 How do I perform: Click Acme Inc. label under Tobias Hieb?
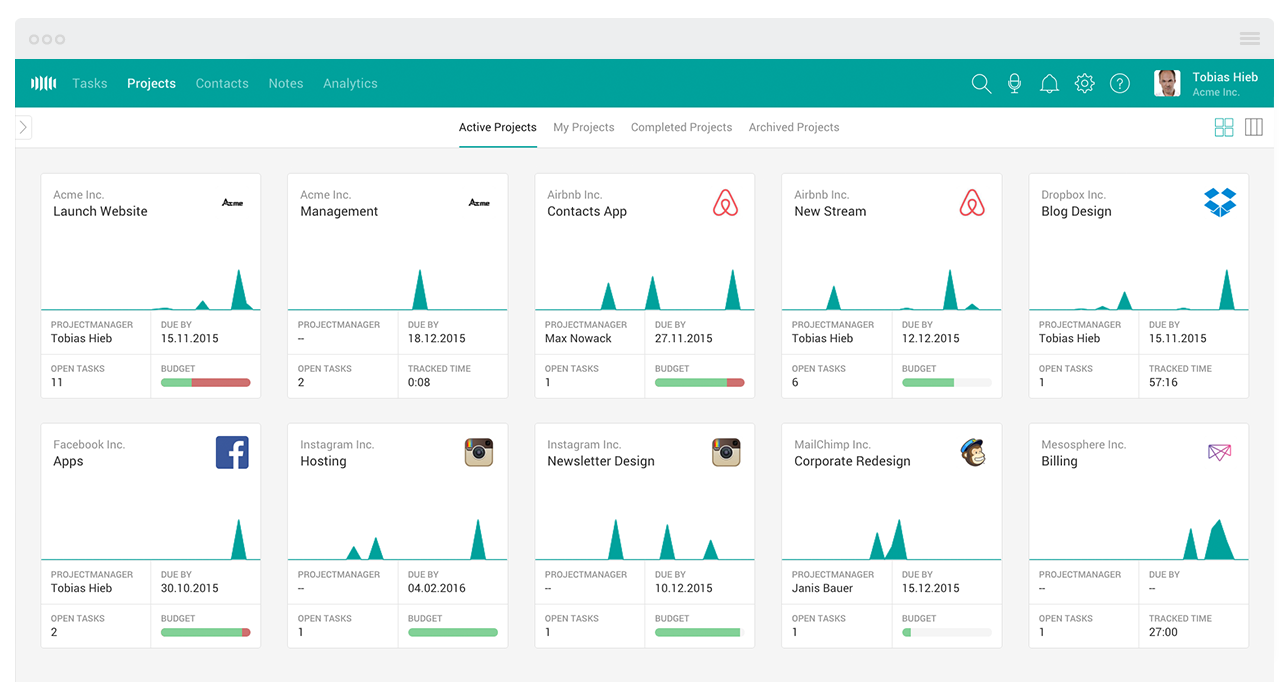pyautogui.click(x=1215, y=92)
